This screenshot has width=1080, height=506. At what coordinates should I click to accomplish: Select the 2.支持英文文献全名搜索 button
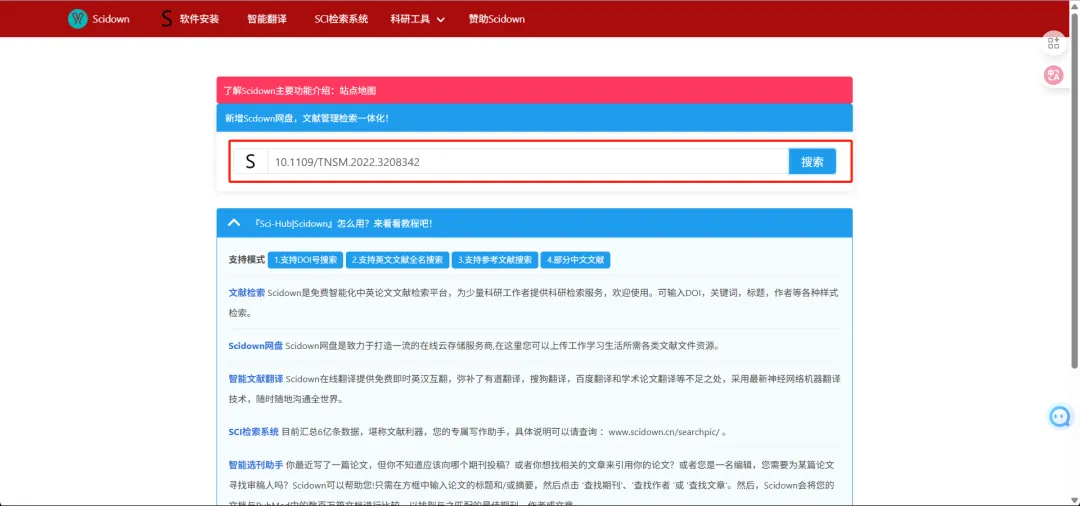(x=397, y=260)
